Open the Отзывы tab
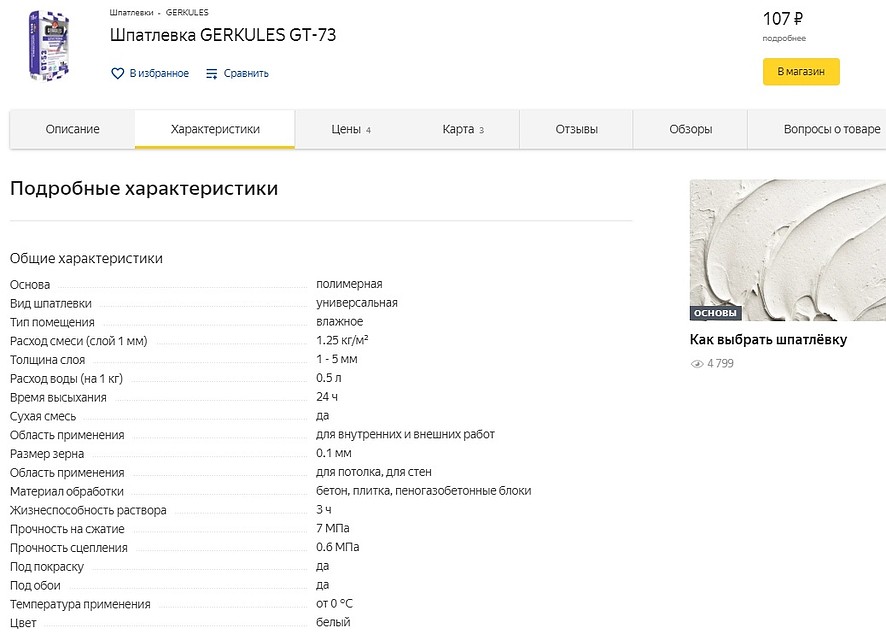This screenshot has width=886, height=640. coord(577,130)
